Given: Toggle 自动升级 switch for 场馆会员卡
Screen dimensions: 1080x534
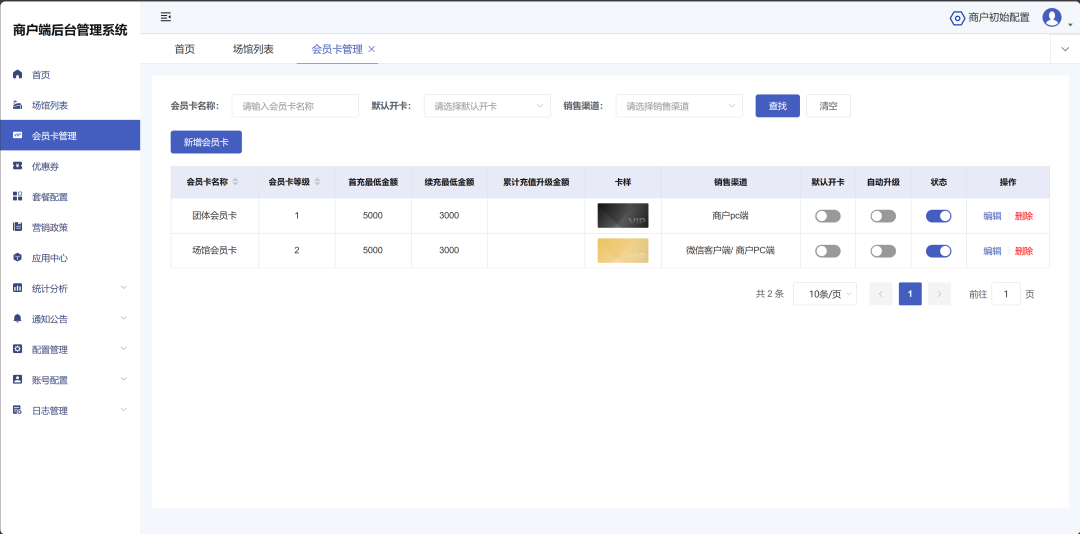Looking at the screenshot, I should 883,251.
